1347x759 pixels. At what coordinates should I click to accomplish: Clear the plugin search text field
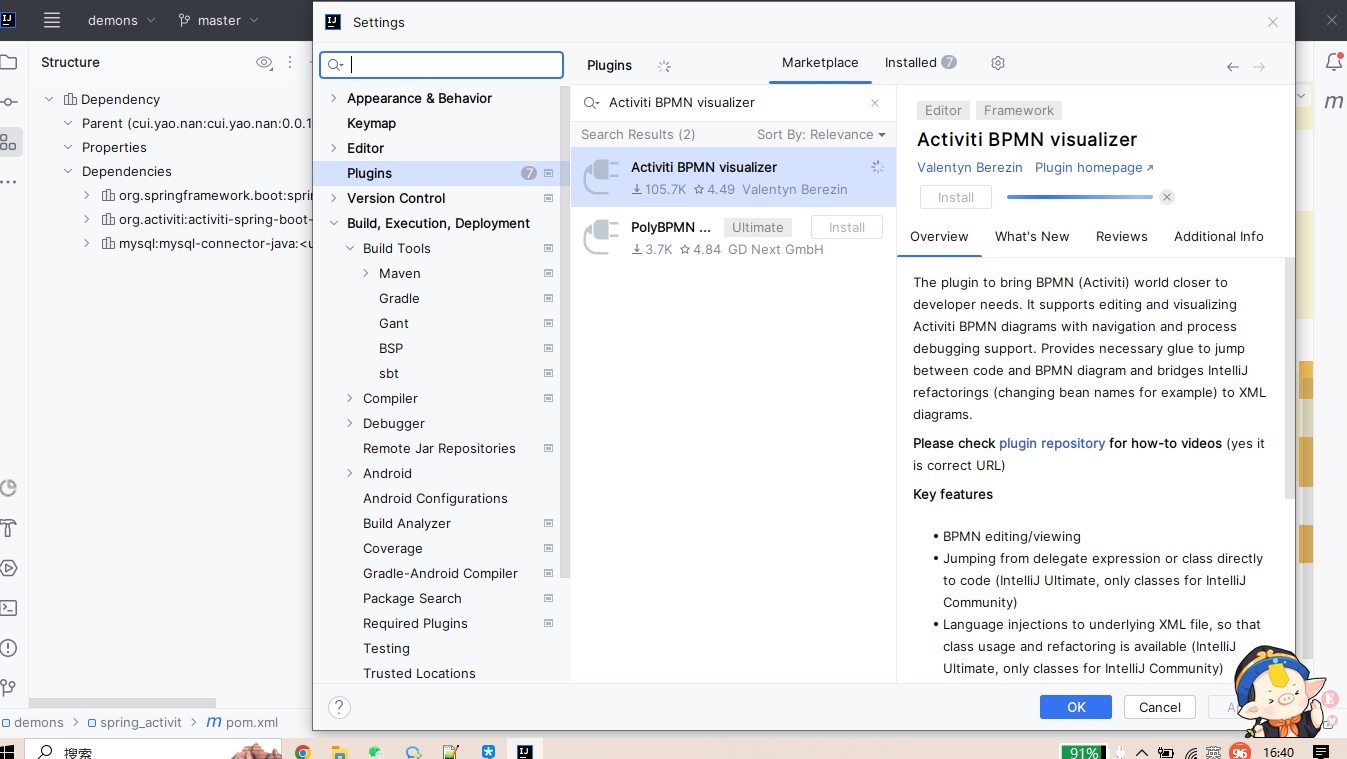875,103
